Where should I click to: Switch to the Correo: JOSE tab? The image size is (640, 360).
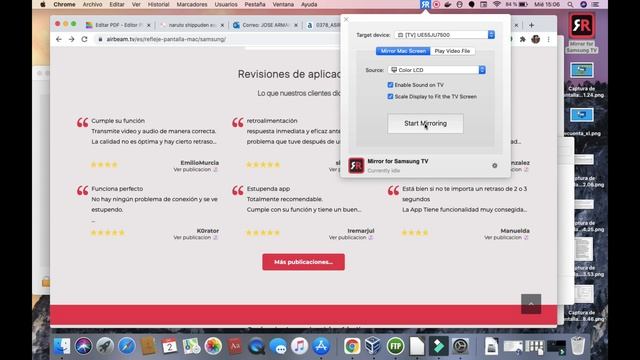[x=265, y=25]
